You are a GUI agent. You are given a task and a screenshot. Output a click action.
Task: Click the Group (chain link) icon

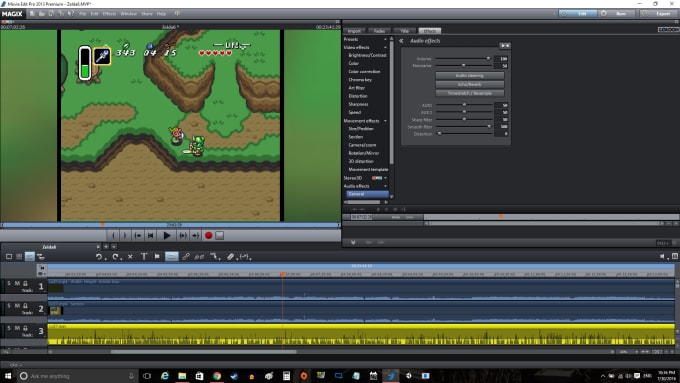pos(186,257)
